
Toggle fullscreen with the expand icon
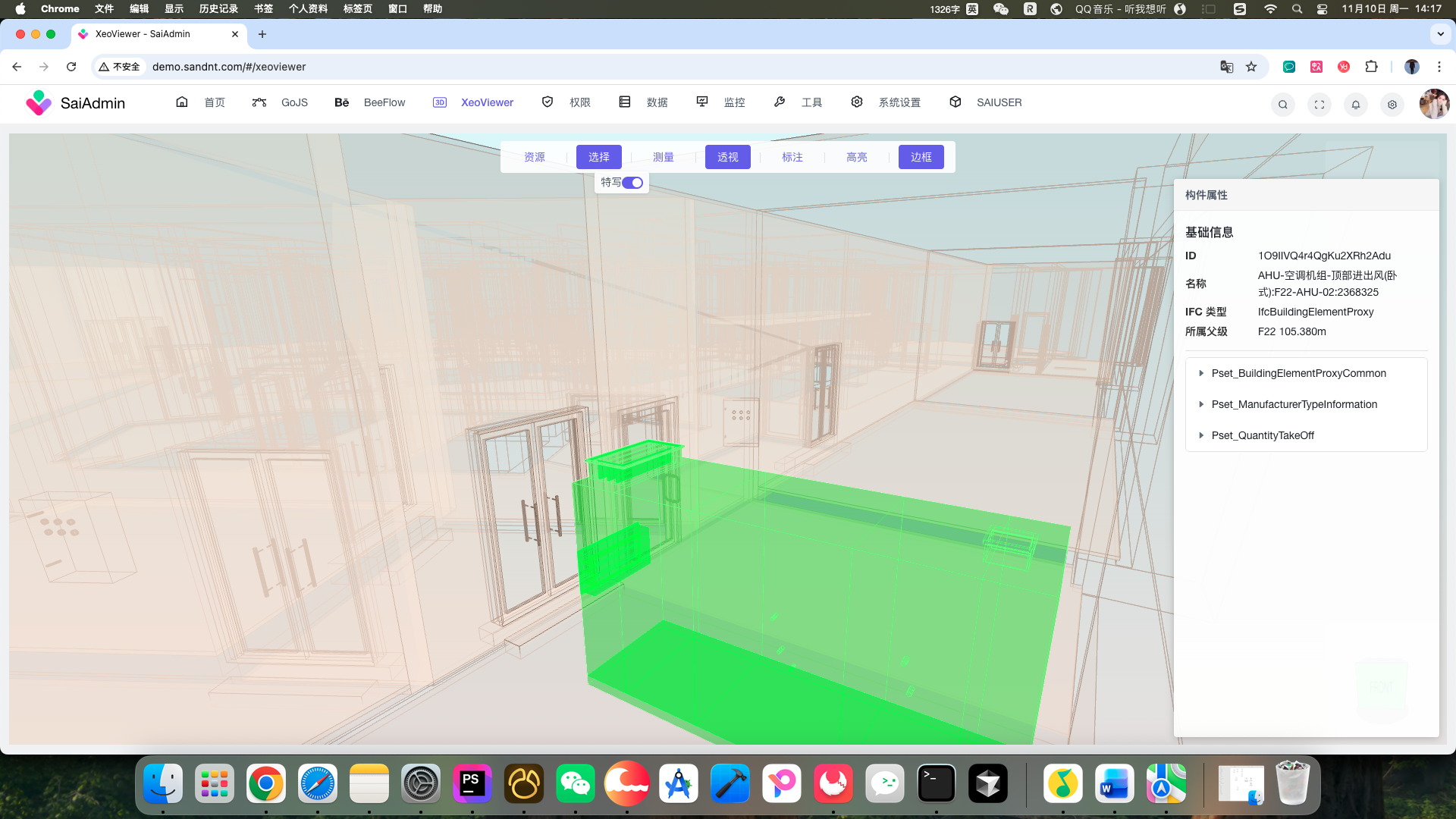tap(1319, 105)
